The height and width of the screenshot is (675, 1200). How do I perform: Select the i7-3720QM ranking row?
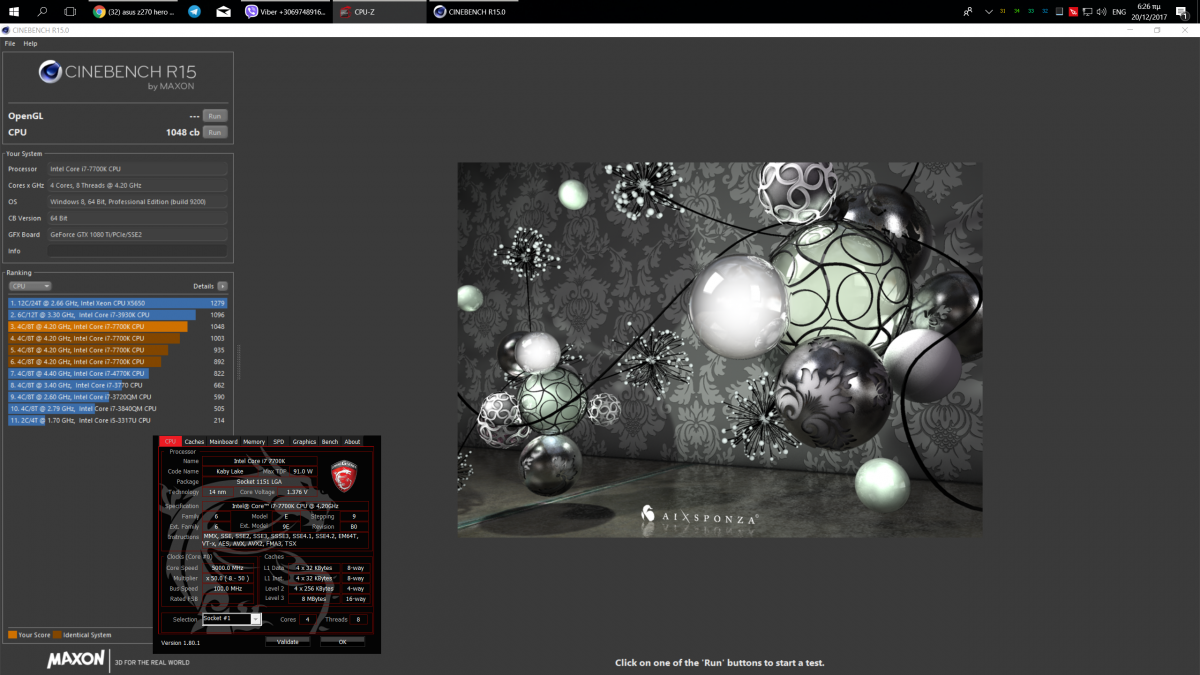pyautogui.click(x=118, y=397)
